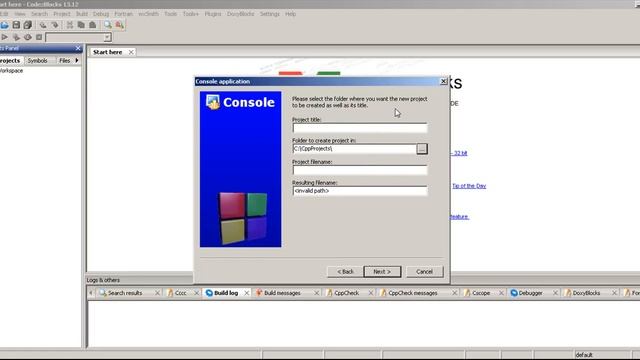640x360 pixels.
Task: Click the Copy toolbar icon
Action: (x=81, y=25)
